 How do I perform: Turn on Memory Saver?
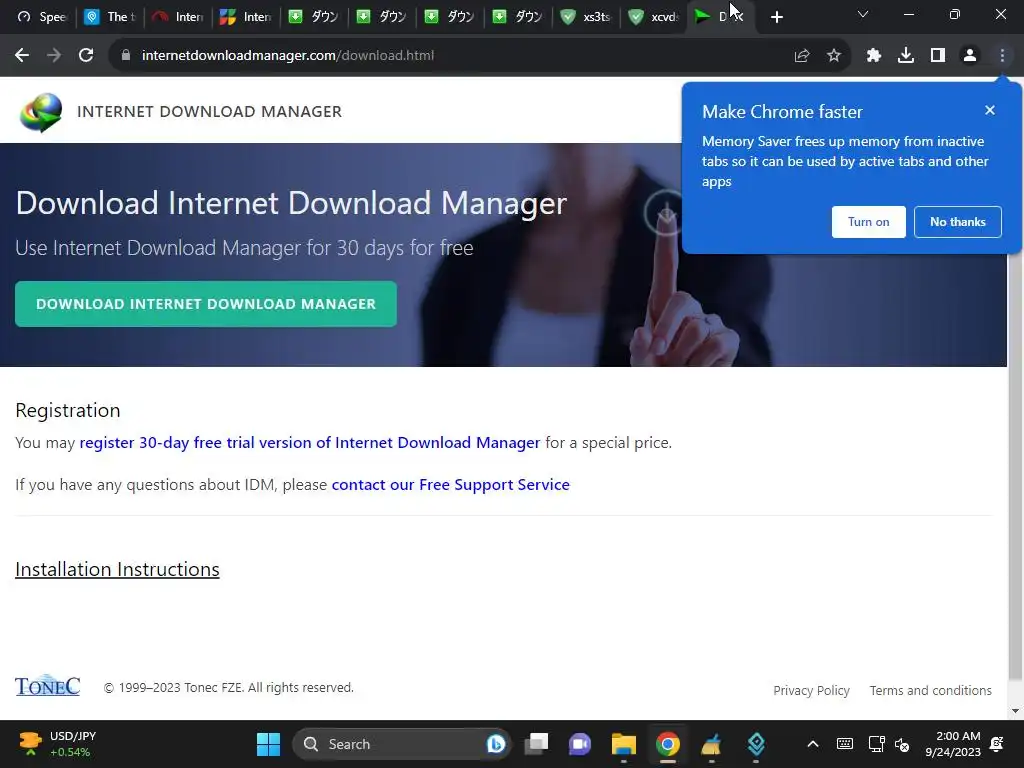[x=869, y=222]
